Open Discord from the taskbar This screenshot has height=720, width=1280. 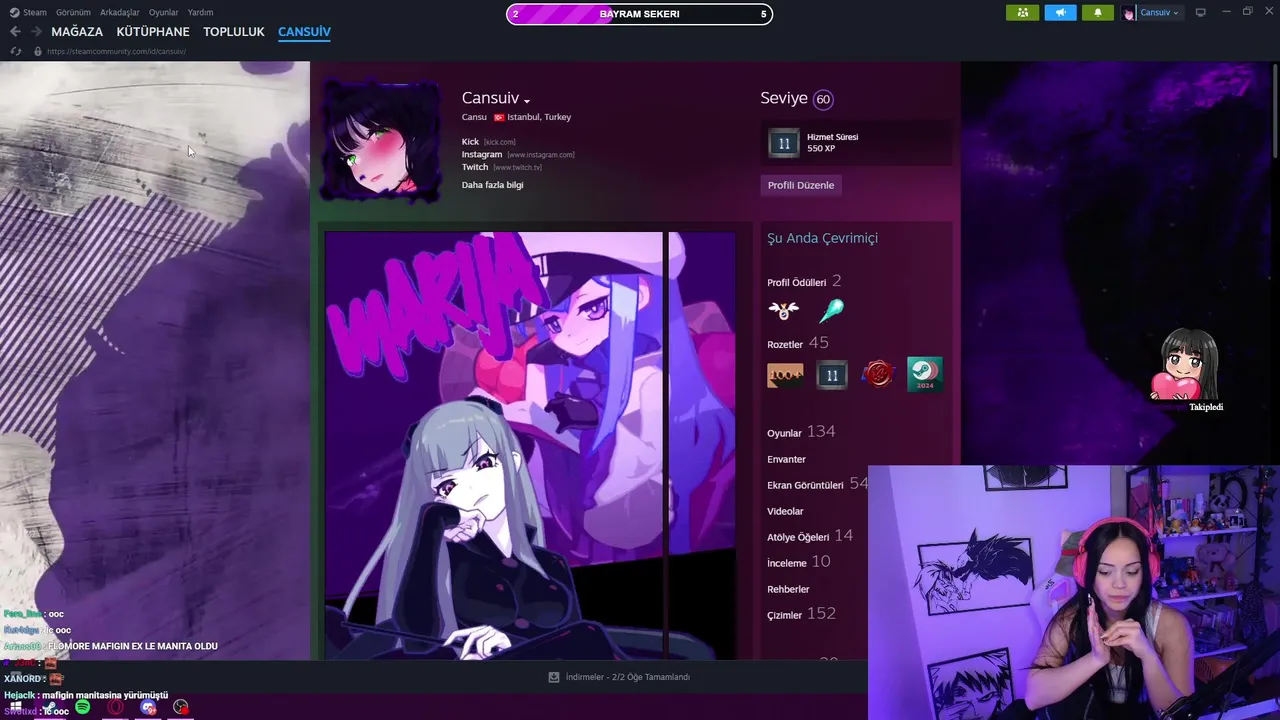tap(149, 707)
